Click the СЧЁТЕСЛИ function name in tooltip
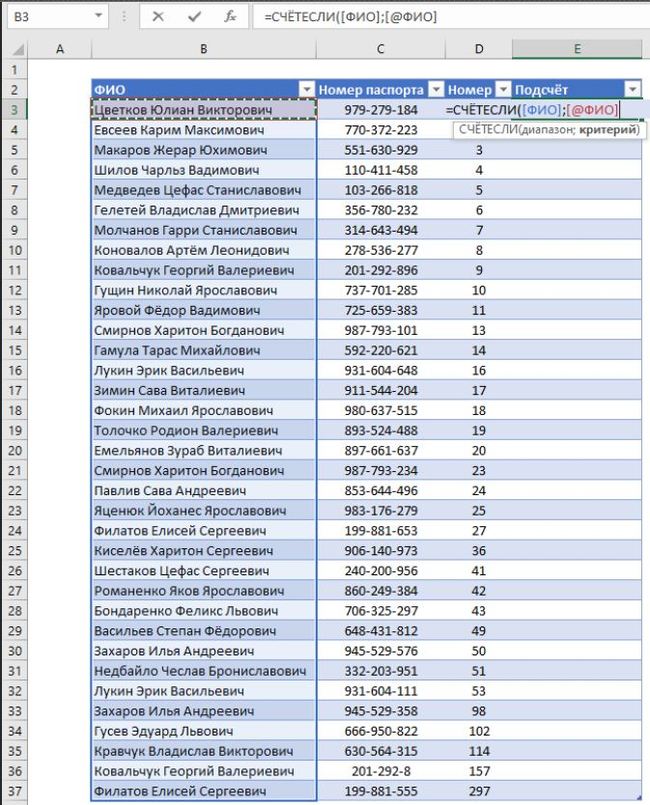 488,130
